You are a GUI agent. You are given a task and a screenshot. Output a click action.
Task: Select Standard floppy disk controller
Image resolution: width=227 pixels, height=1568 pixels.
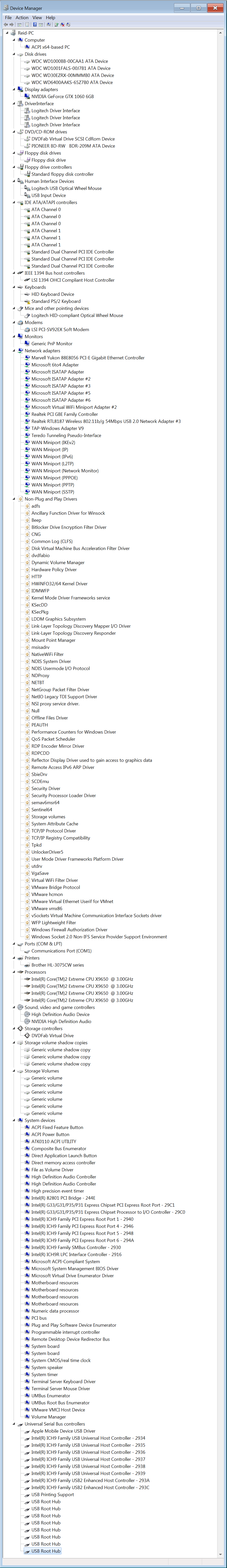(x=63, y=174)
